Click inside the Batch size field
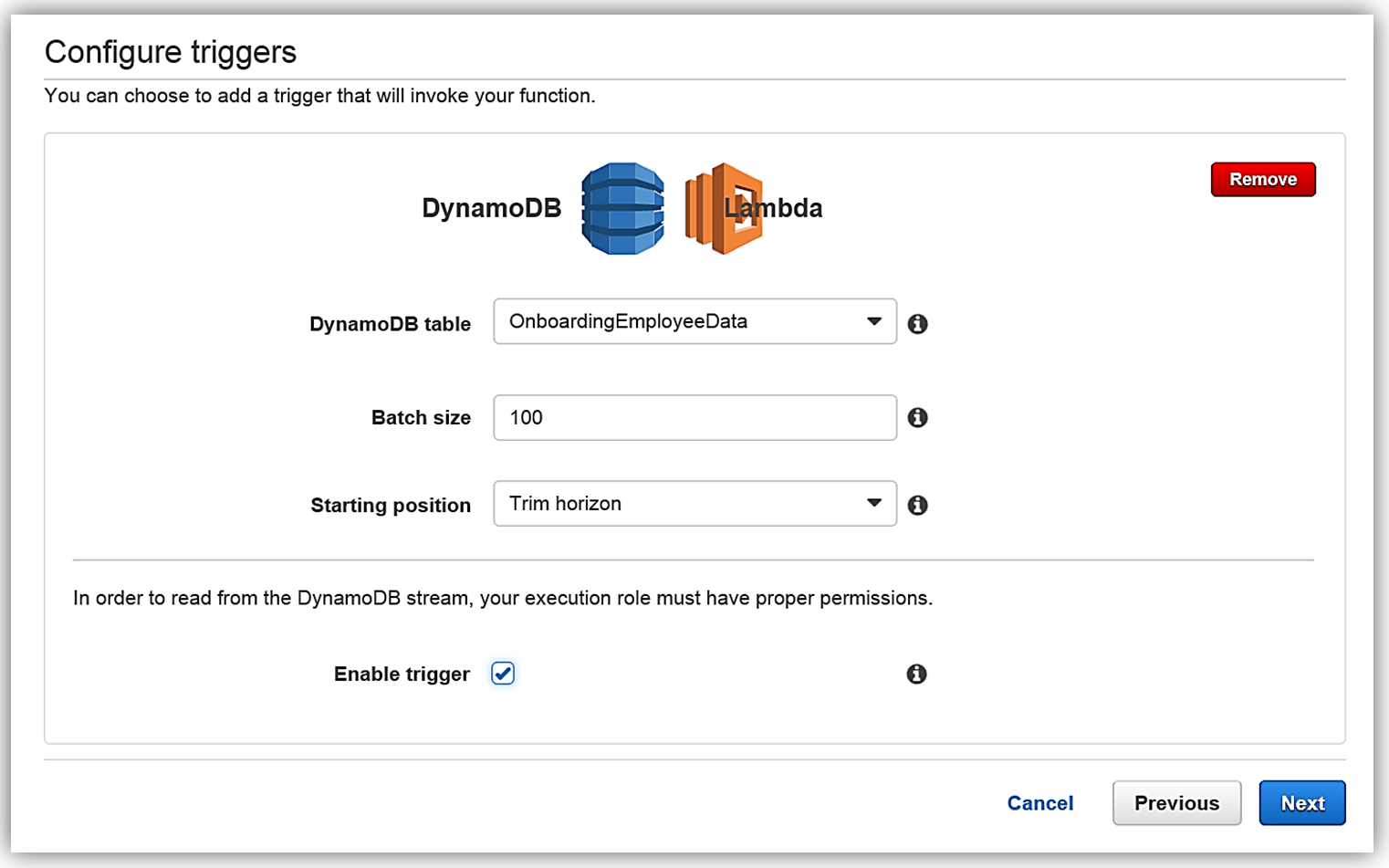 694,417
